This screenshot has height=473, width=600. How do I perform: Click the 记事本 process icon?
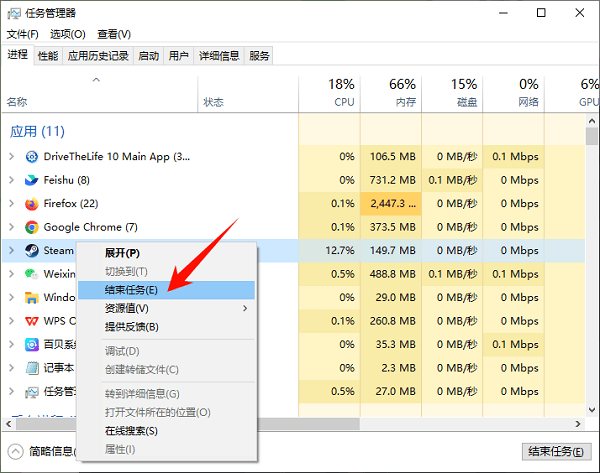(x=31, y=368)
